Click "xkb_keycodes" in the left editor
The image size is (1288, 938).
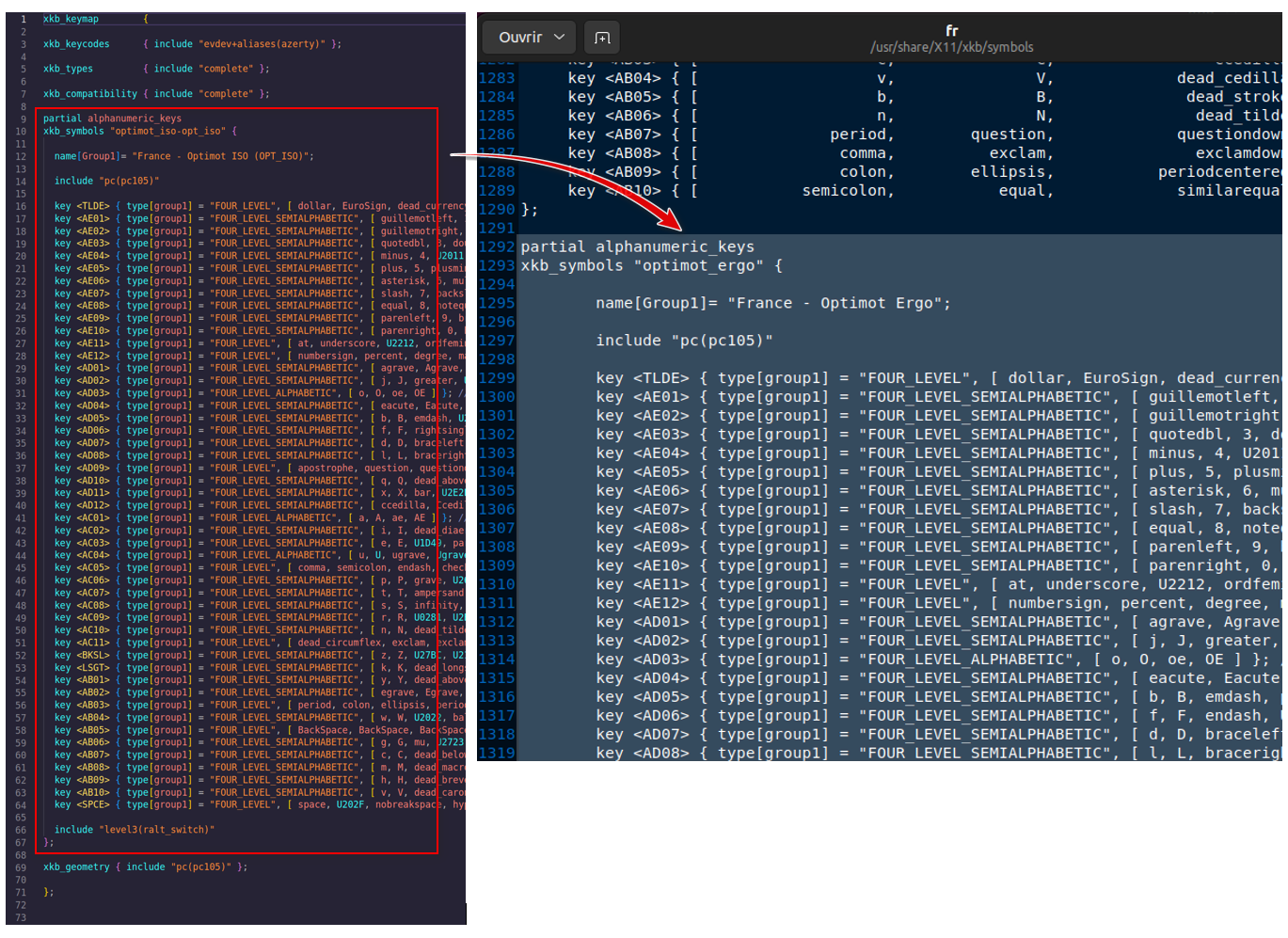click(x=76, y=44)
